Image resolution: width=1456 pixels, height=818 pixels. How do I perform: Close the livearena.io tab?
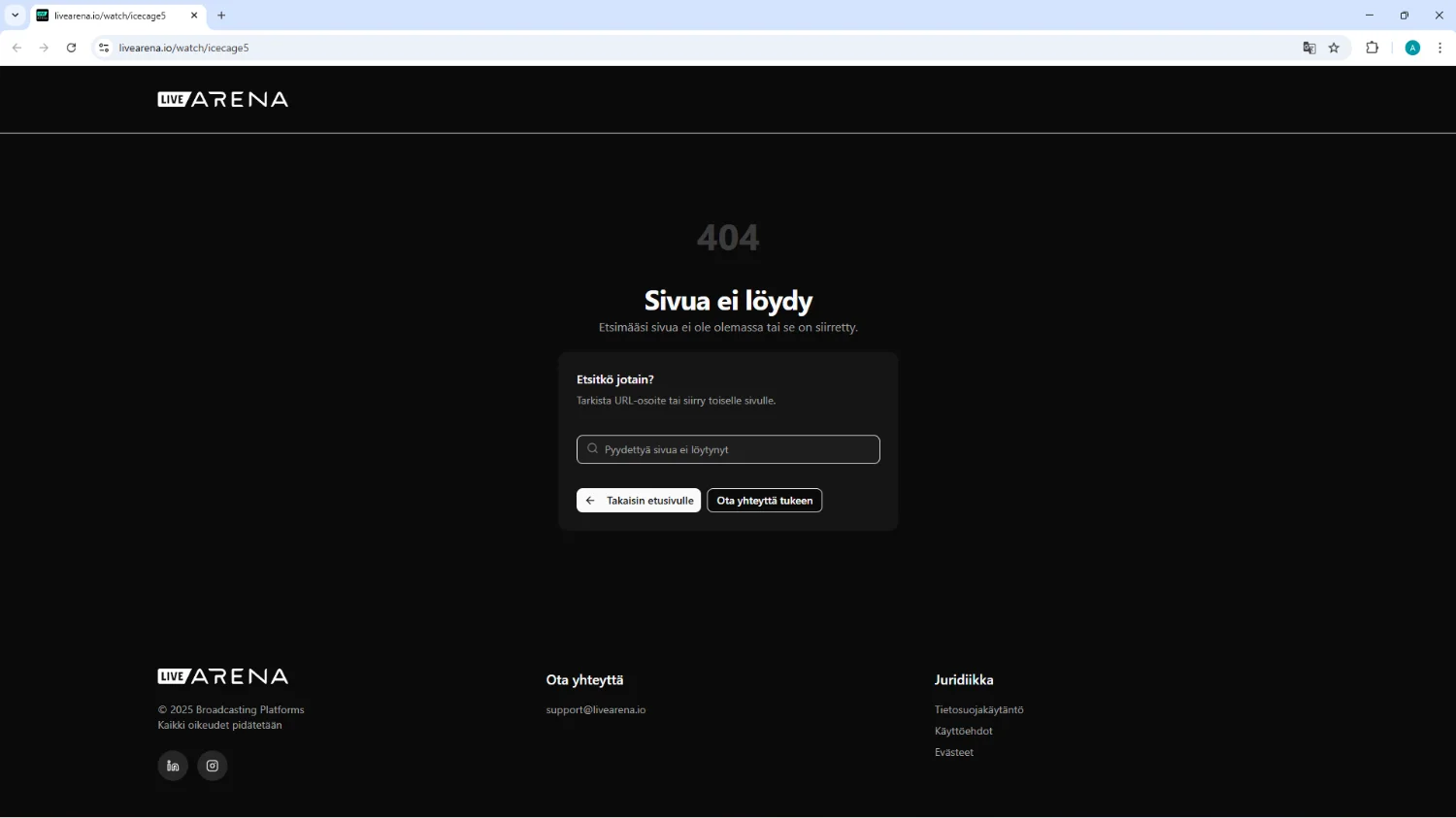tap(194, 16)
